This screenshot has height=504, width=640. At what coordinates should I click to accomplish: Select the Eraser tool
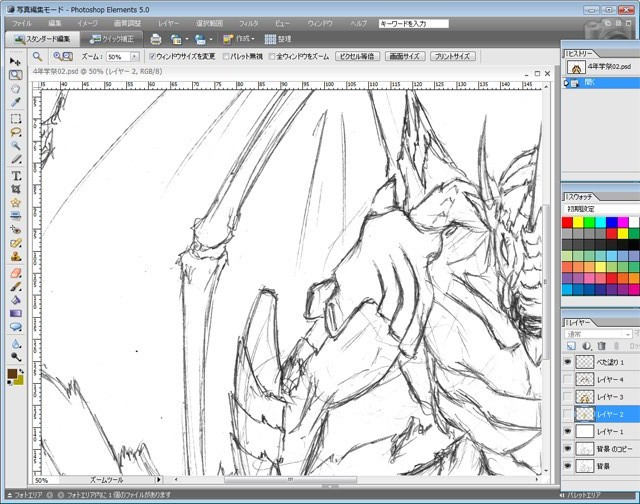point(16,271)
